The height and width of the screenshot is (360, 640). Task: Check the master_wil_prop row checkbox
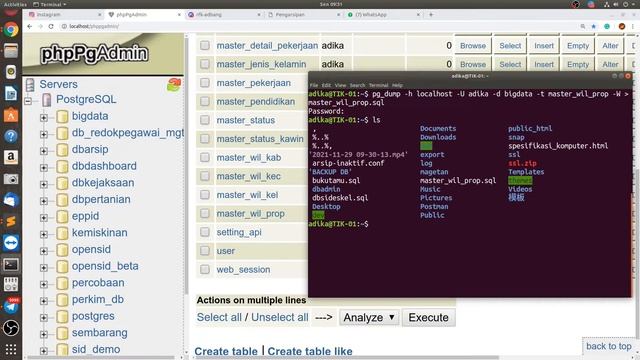(x=205, y=213)
